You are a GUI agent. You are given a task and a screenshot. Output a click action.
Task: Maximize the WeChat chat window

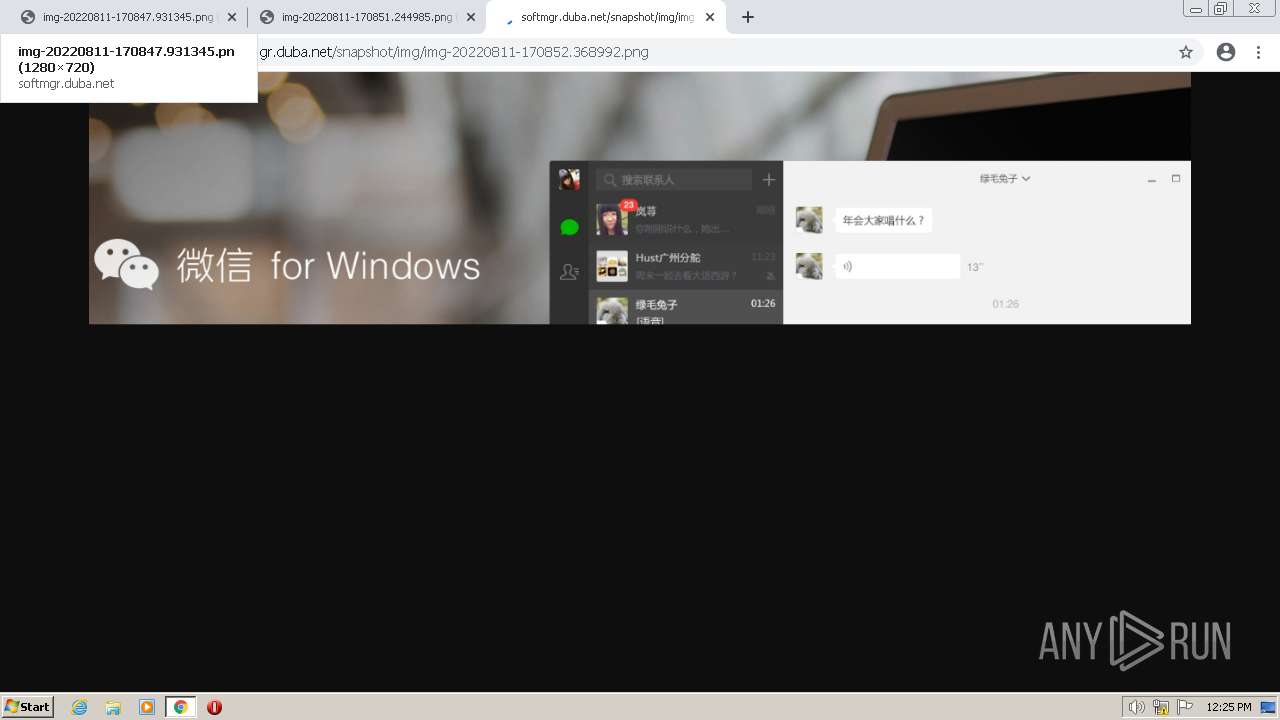pos(1176,178)
